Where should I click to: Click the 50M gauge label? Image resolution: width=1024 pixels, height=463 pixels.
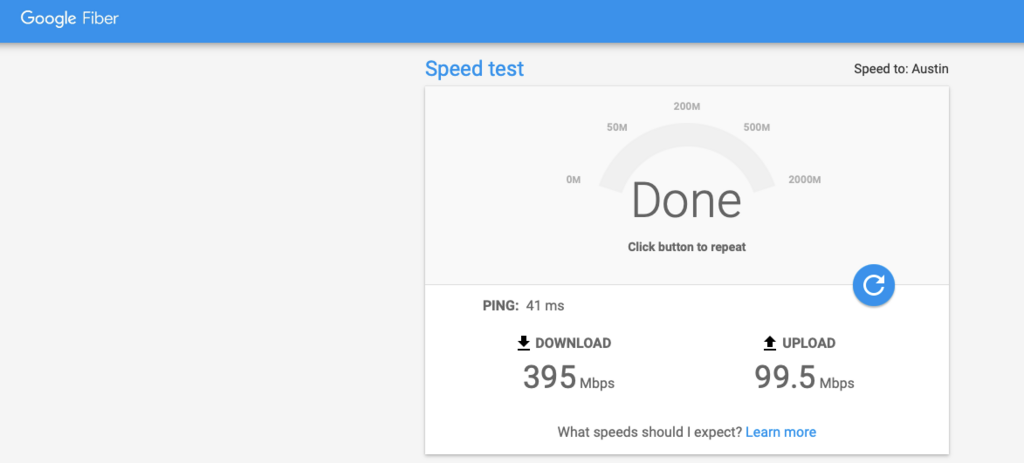click(617, 128)
